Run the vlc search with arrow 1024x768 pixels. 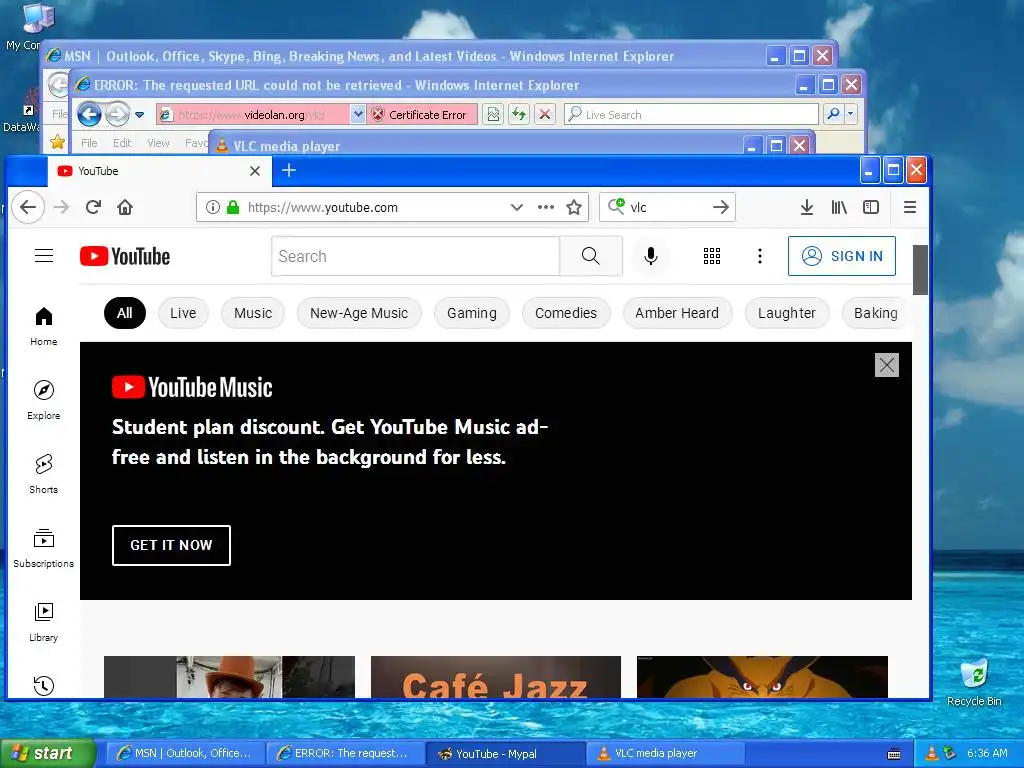tap(721, 208)
